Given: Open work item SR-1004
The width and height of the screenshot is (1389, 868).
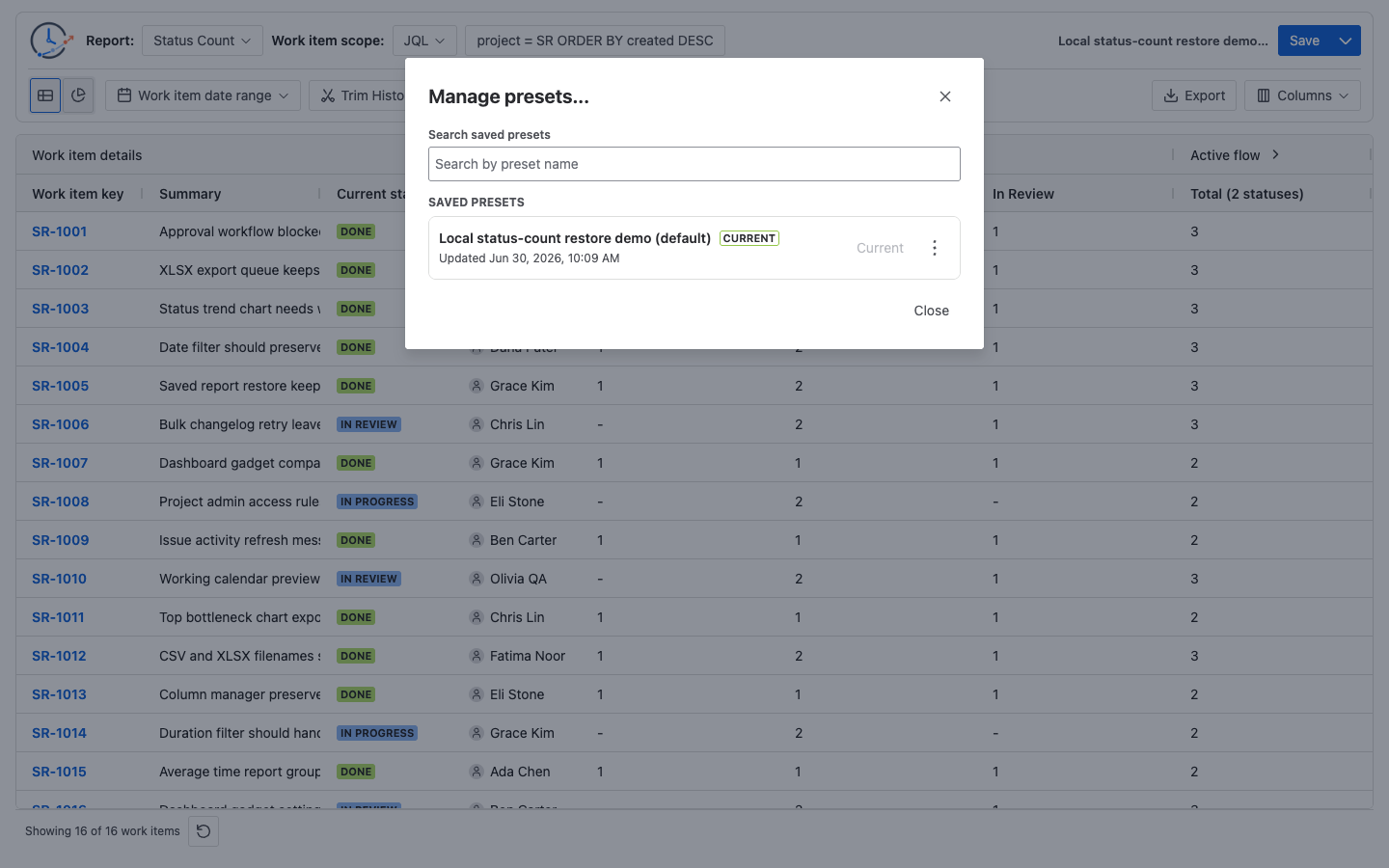Looking at the screenshot, I should (x=60, y=347).
